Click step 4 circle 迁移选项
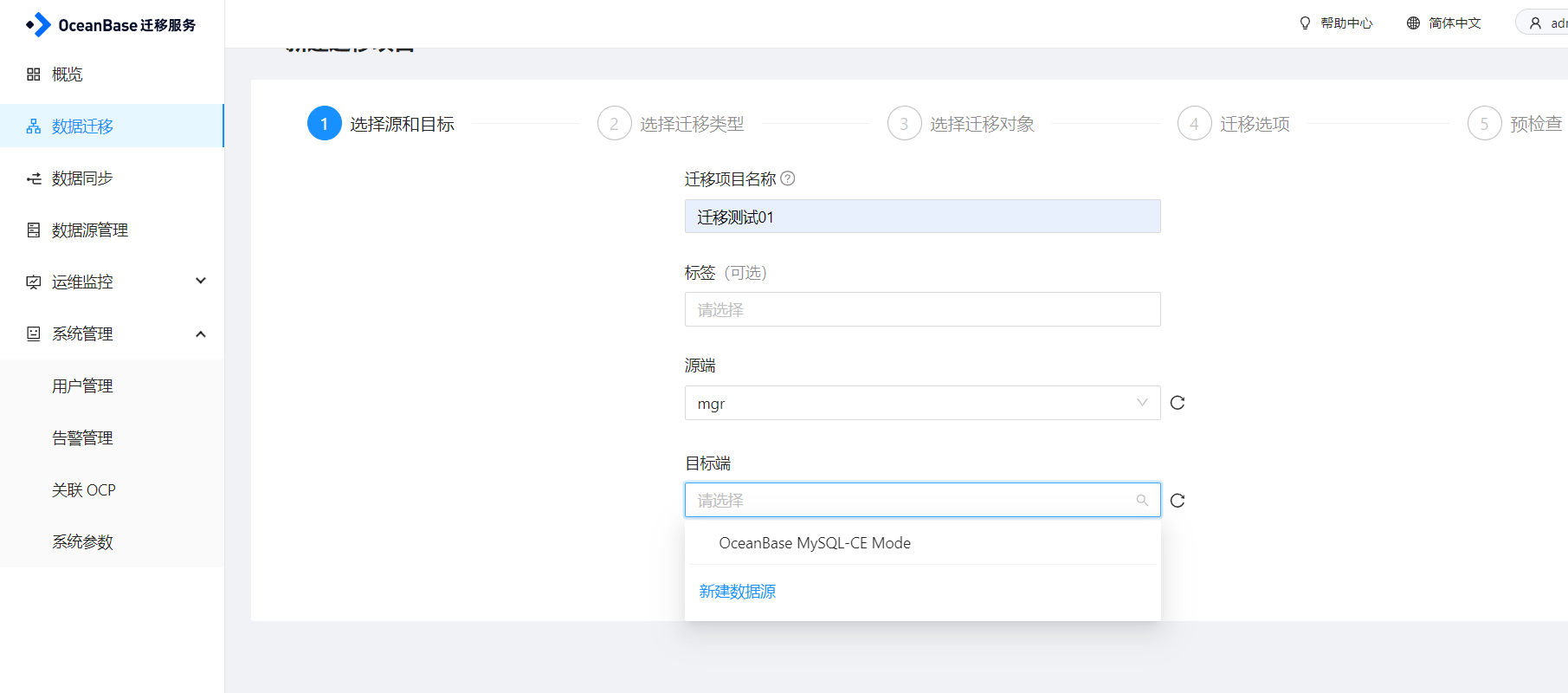This screenshot has width=1568, height=693. (x=1195, y=124)
